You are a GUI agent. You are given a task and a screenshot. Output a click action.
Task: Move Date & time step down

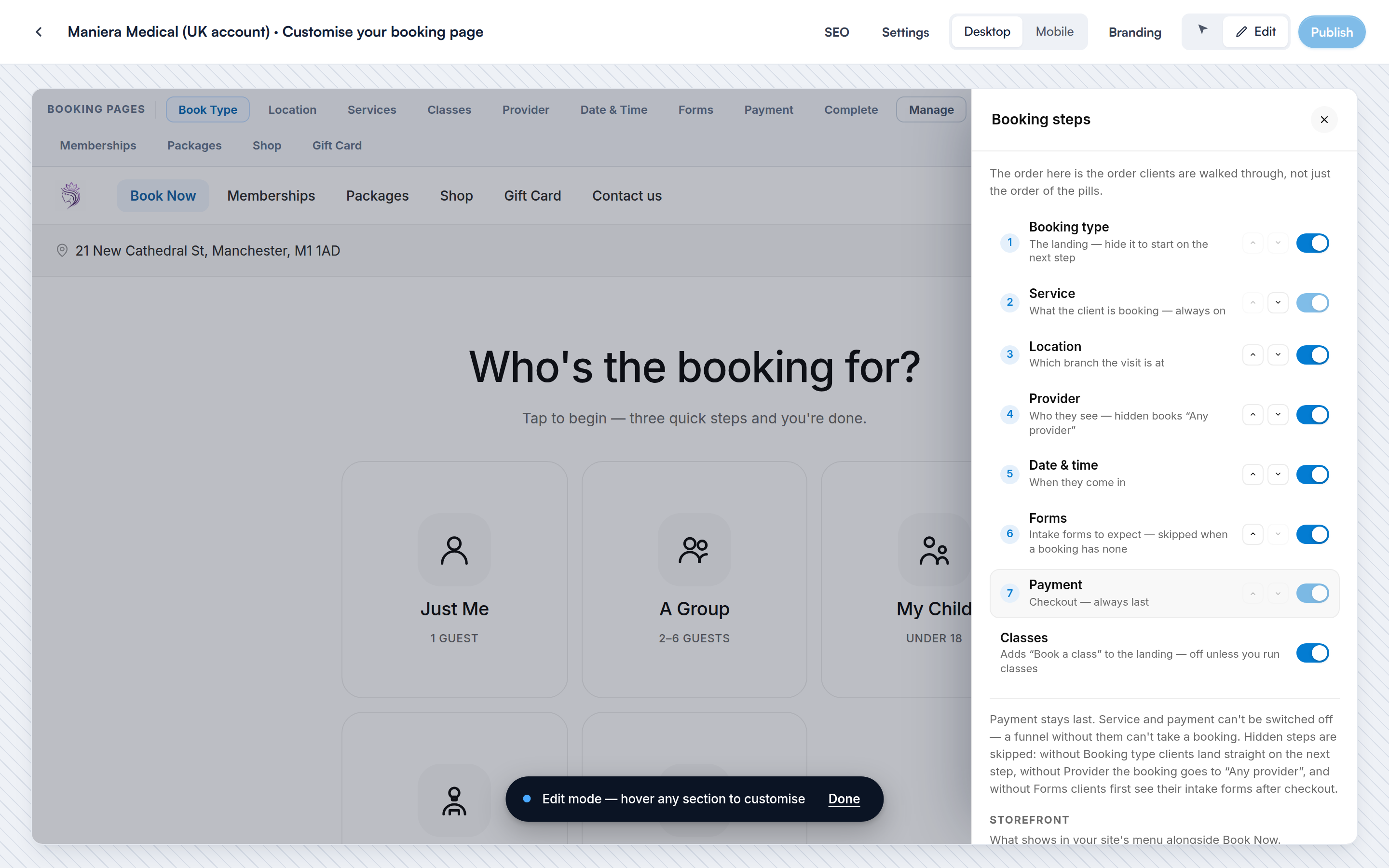pos(1278,474)
